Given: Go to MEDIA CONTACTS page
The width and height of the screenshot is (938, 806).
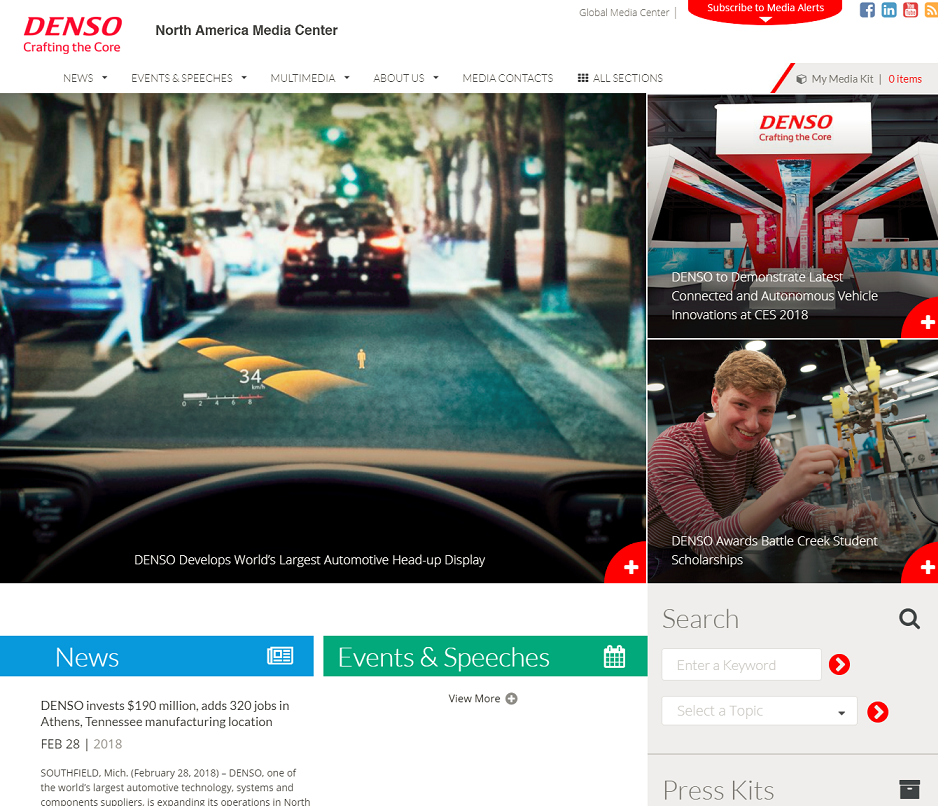Looking at the screenshot, I should coord(508,78).
